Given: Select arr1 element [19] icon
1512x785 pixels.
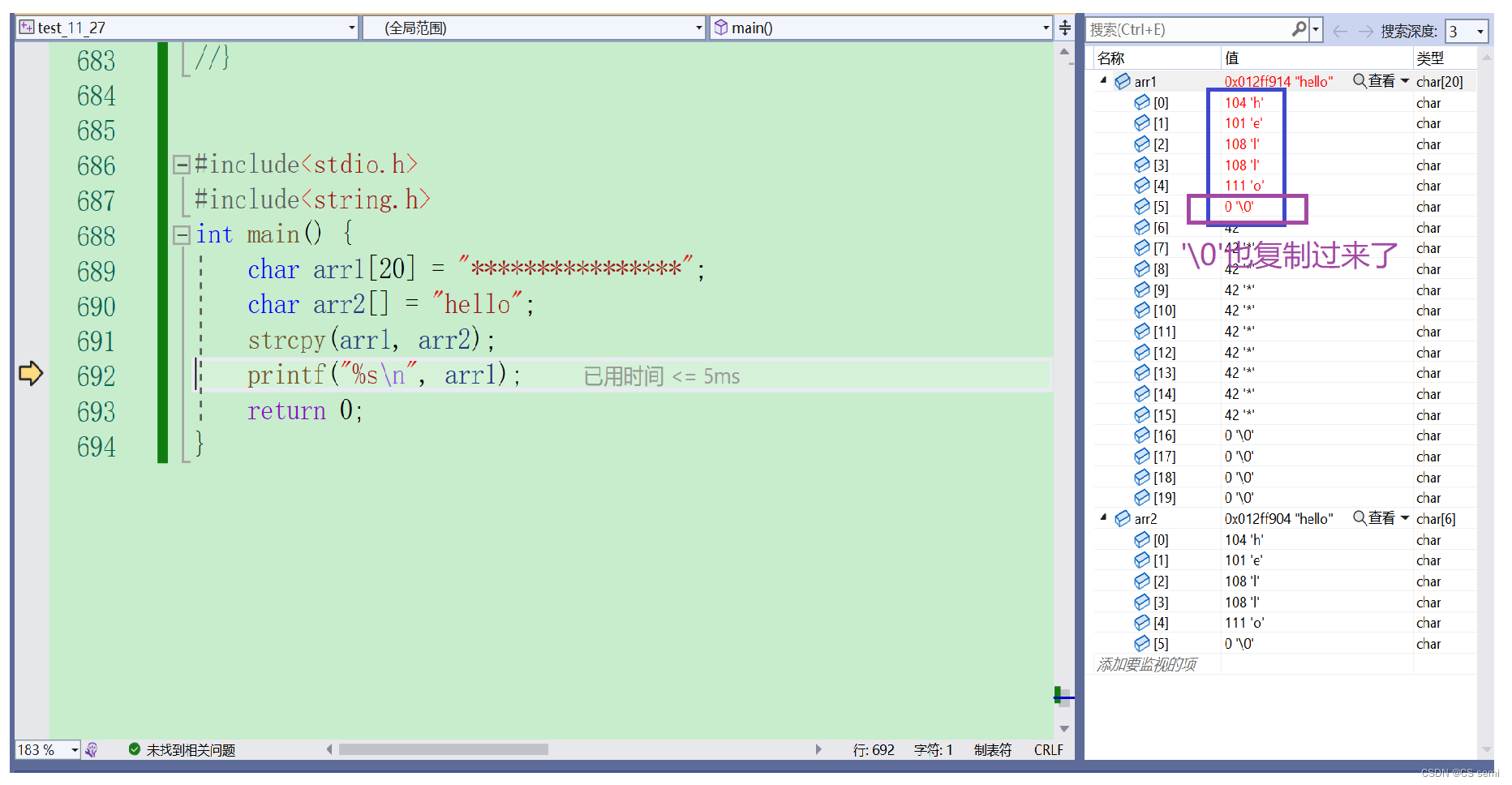Looking at the screenshot, I should tap(1142, 497).
